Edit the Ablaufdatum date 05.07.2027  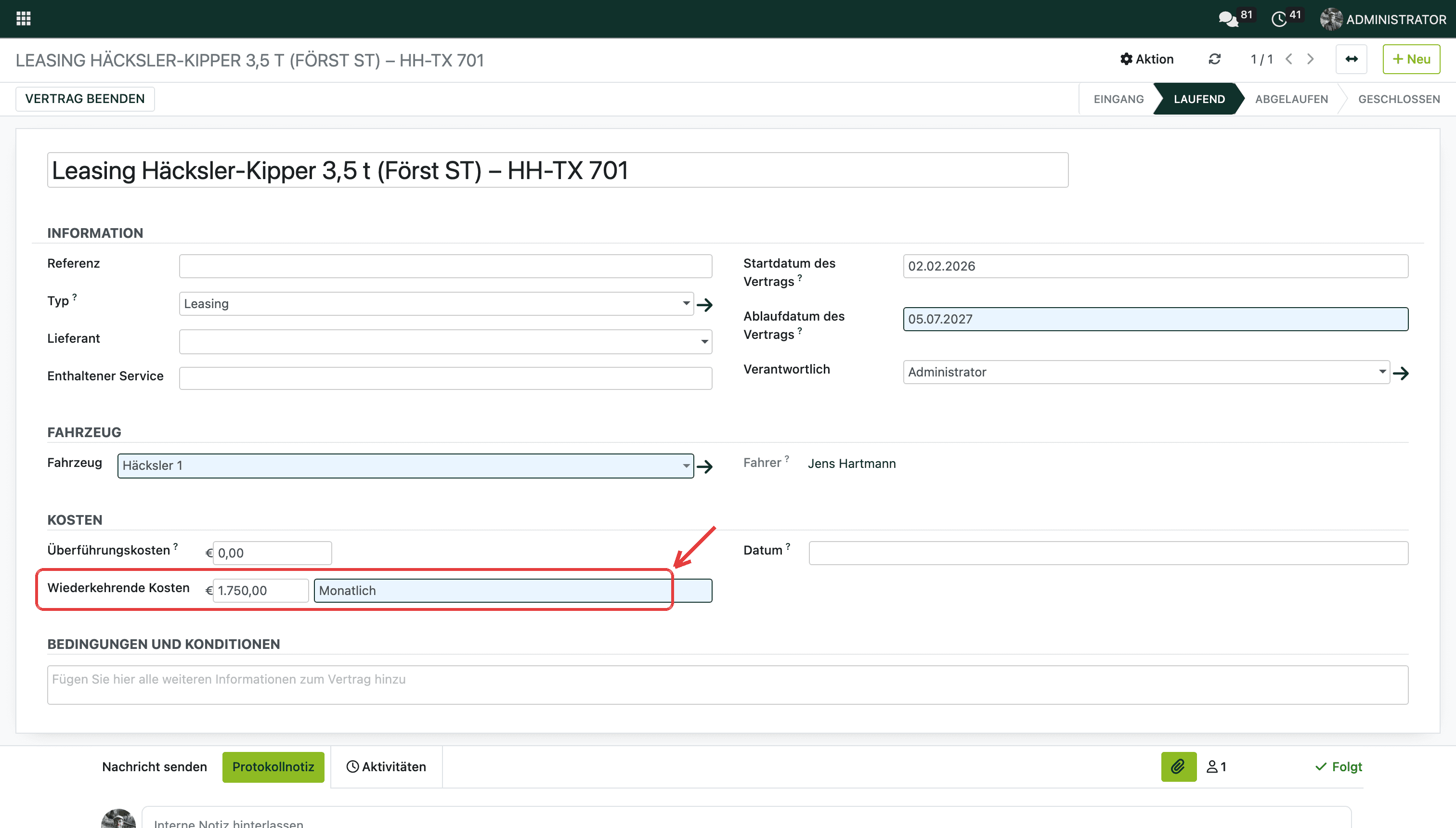click(1155, 319)
